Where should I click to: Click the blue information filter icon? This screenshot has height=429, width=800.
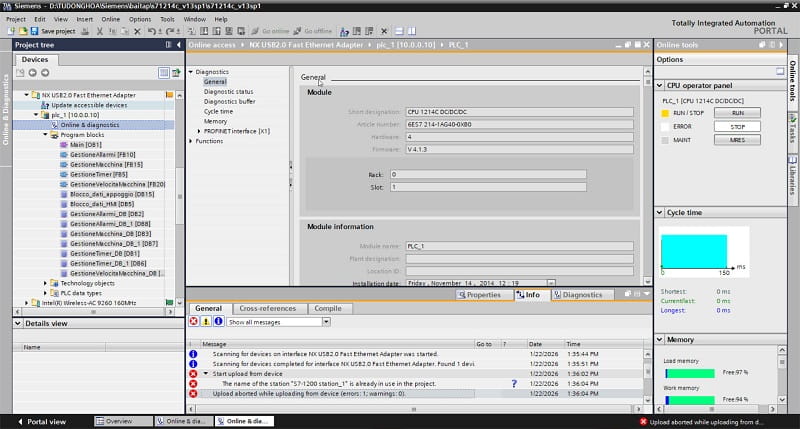pos(217,322)
